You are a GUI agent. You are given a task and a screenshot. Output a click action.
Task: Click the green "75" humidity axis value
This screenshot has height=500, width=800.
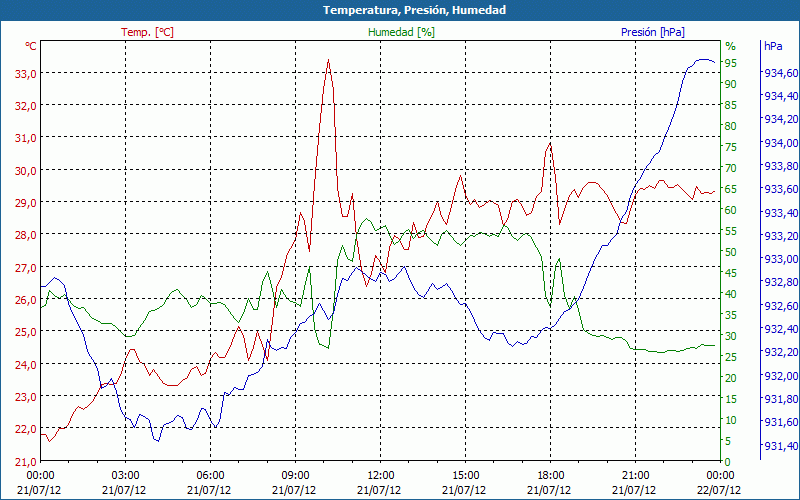coord(731,147)
